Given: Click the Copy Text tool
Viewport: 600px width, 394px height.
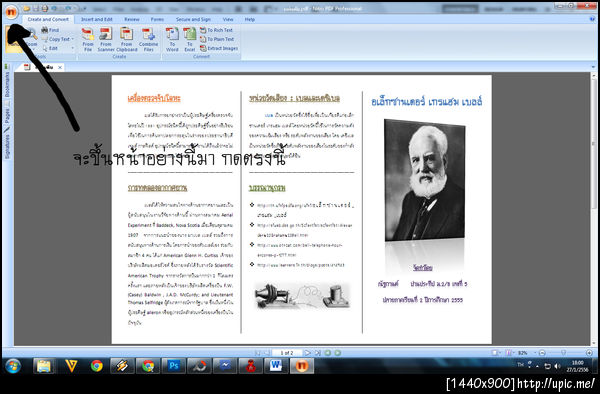Looking at the screenshot, I should coord(56,39).
